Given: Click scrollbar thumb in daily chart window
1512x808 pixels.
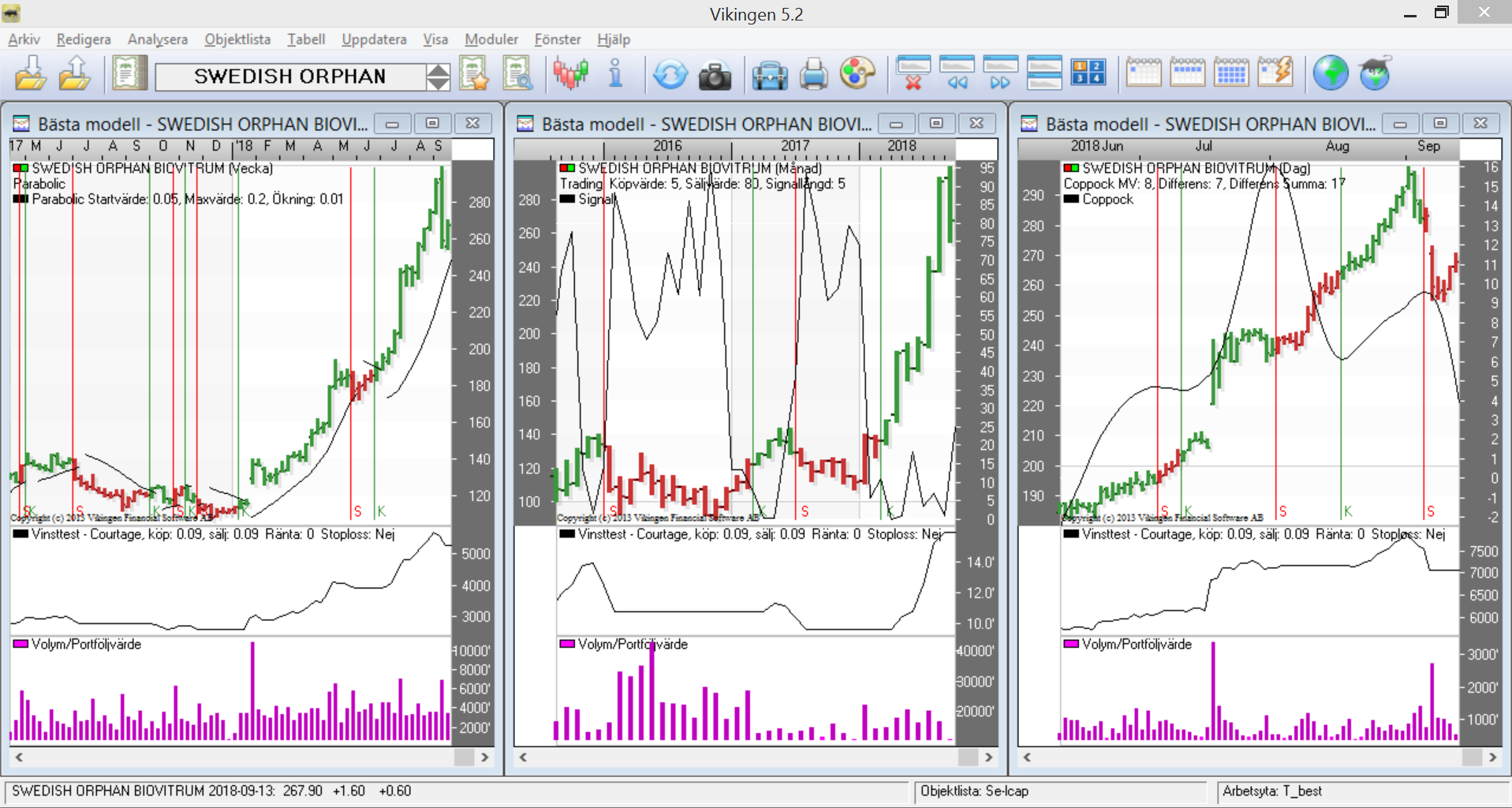Looking at the screenshot, I should 1473,757.
